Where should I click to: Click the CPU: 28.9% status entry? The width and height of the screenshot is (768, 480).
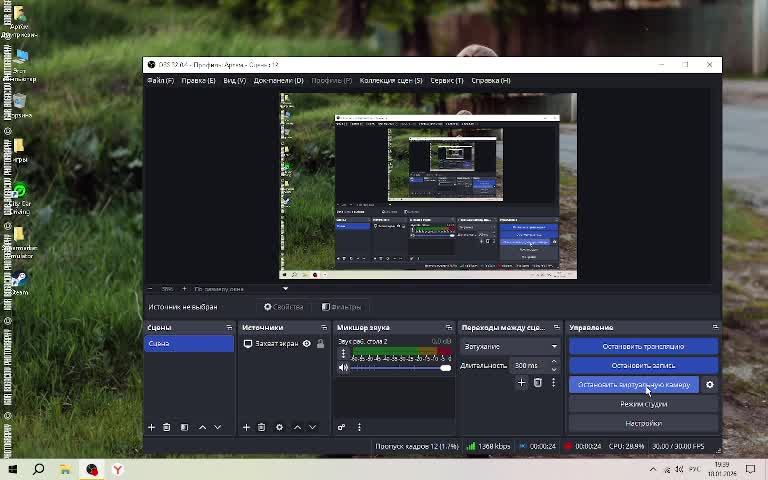626,446
